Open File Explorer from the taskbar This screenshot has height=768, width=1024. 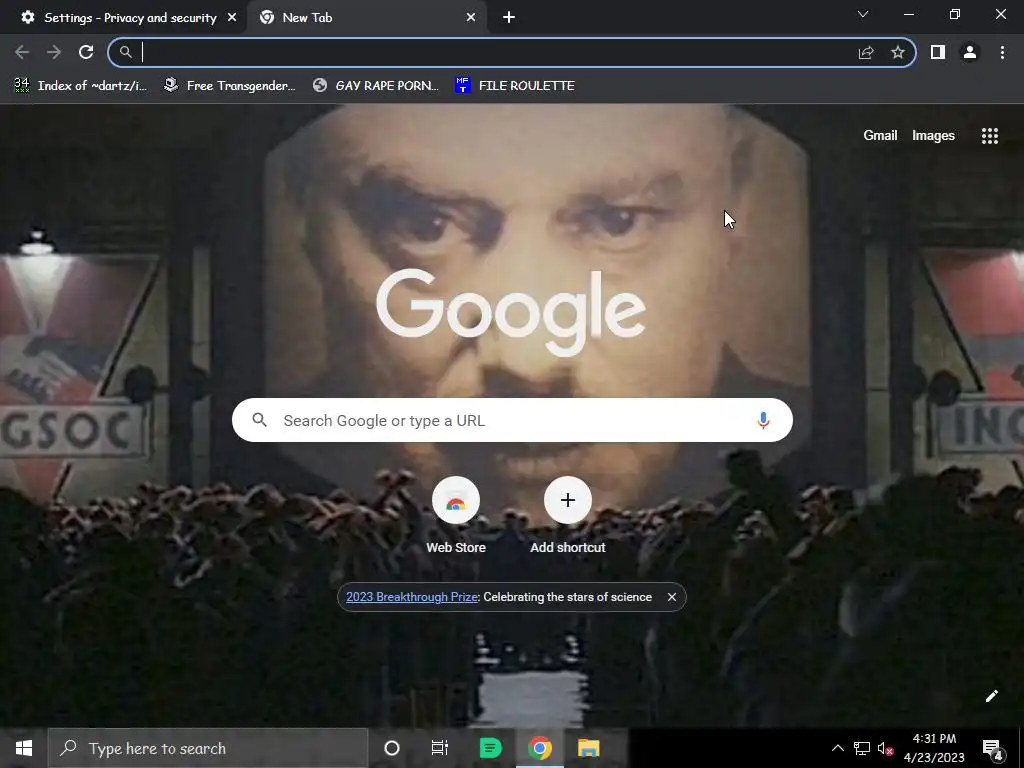tap(588, 748)
